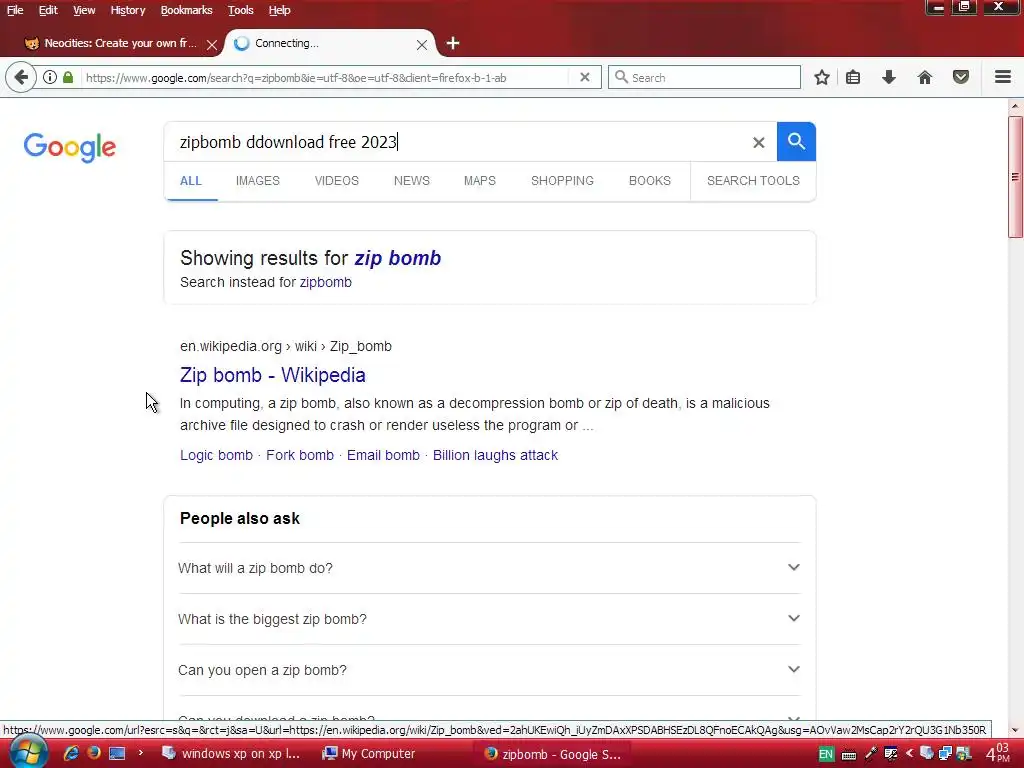This screenshot has width=1024, height=768.
Task: Open the Help menu
Action: coord(280,10)
